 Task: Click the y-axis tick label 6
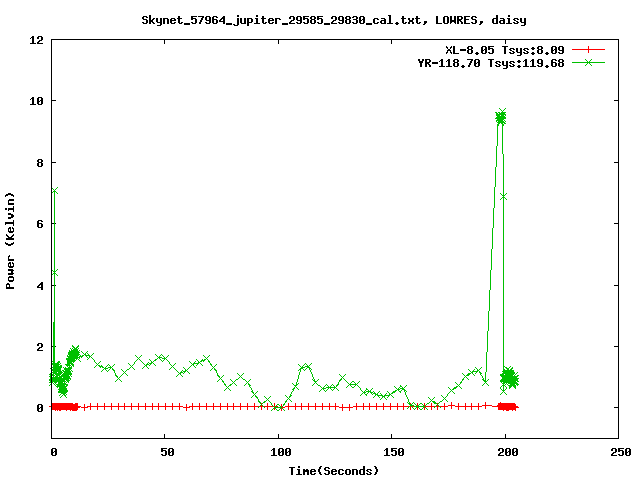tap(40, 224)
